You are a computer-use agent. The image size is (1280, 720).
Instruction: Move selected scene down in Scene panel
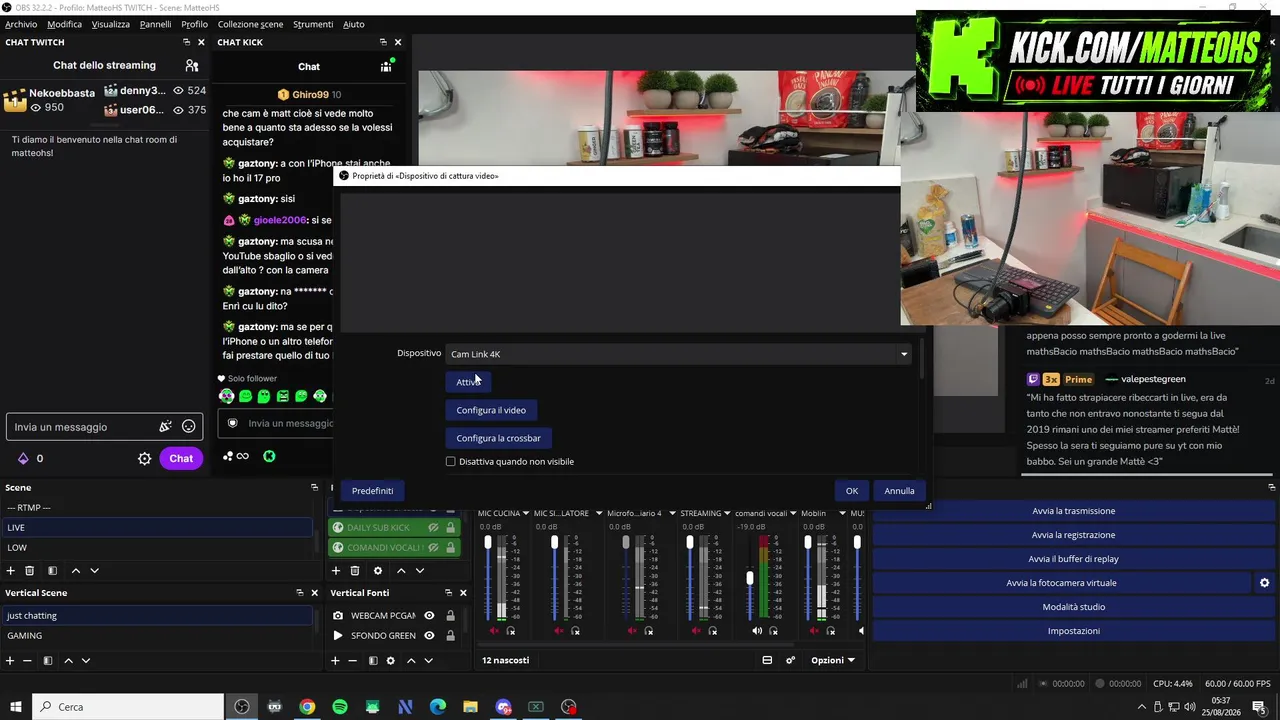(94, 570)
